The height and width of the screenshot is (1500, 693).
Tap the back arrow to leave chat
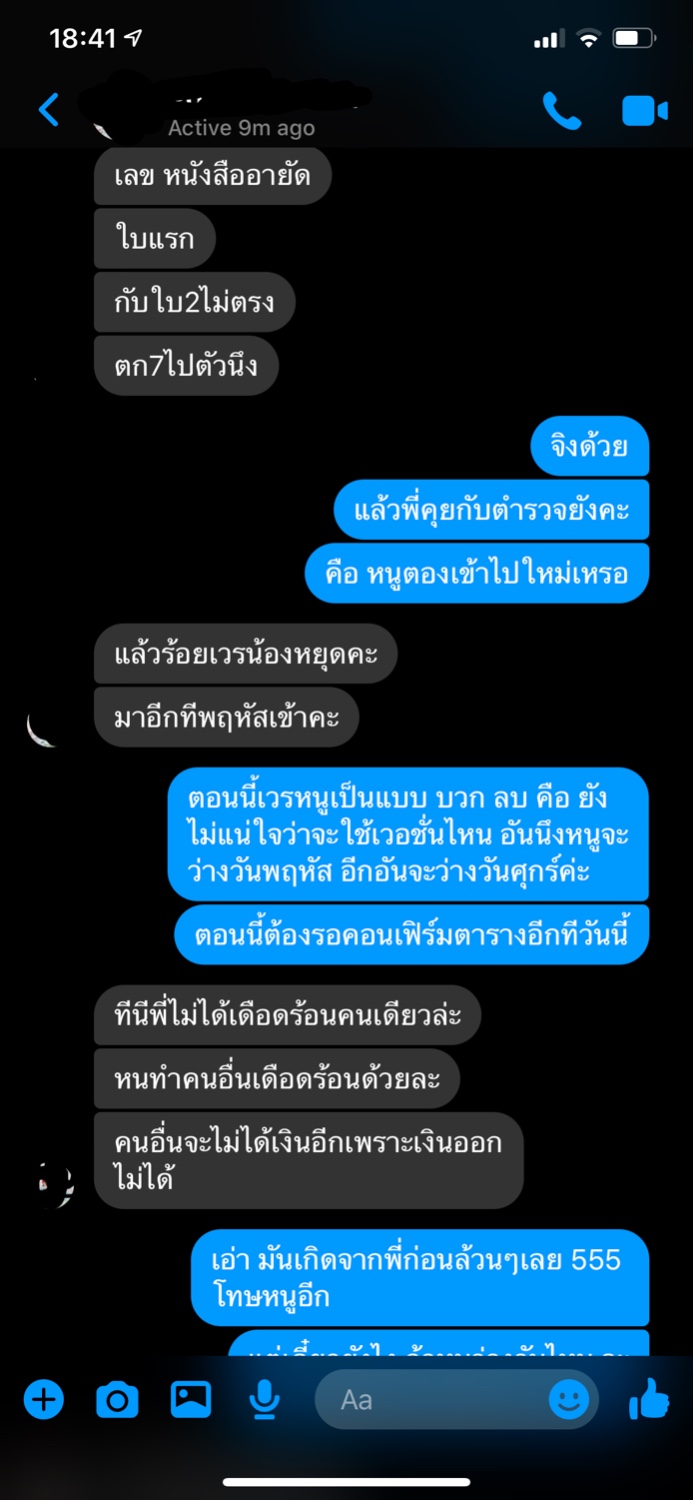(48, 109)
